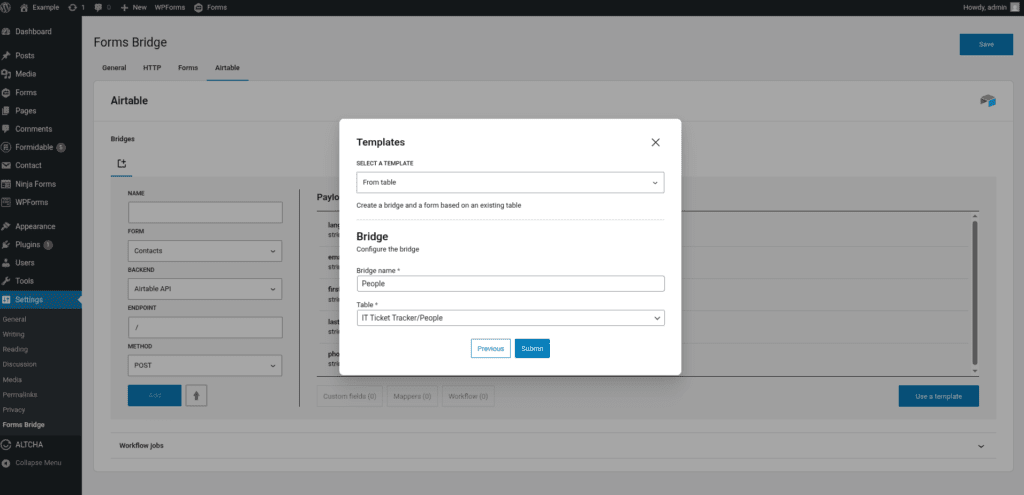Click the admin avatar next to Howdy
The width and height of the screenshot is (1024, 495).
[1016, 7]
